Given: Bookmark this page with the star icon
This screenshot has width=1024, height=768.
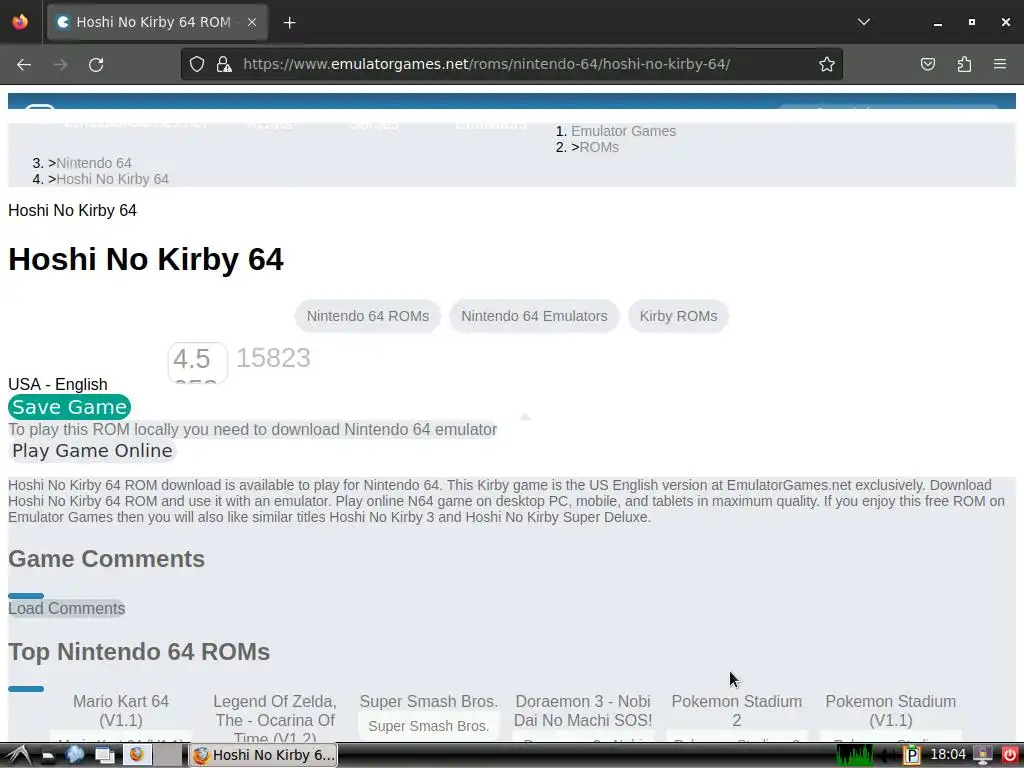Looking at the screenshot, I should [827, 64].
